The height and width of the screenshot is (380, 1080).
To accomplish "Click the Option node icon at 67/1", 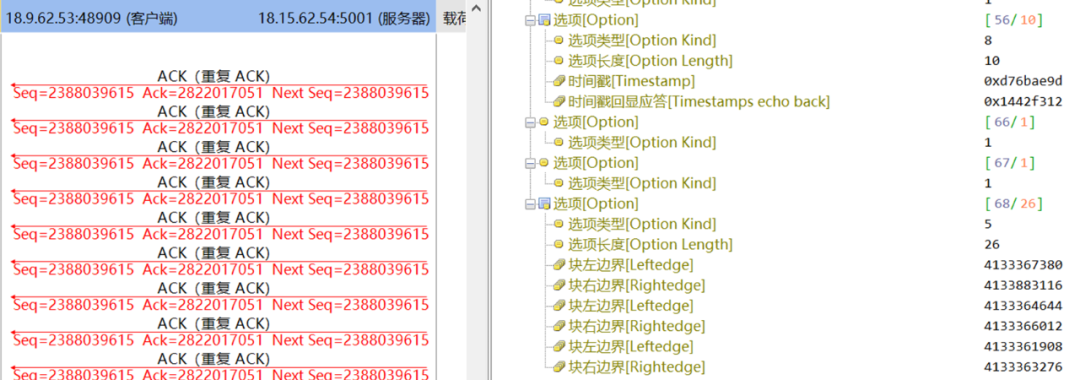I will (544, 163).
